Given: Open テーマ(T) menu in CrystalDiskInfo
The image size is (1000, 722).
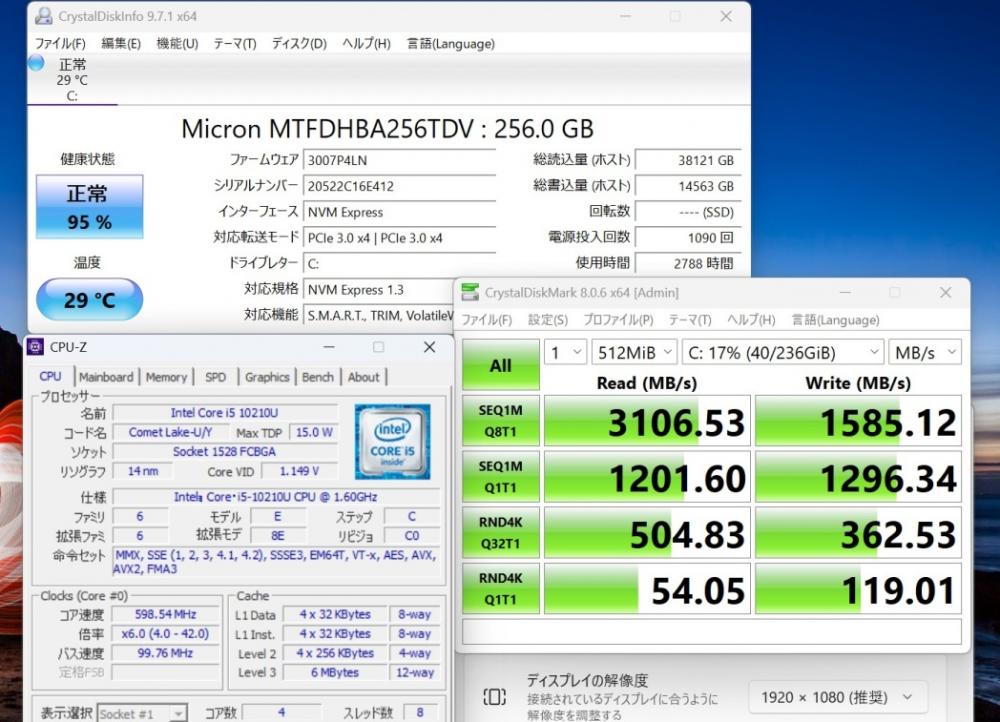Looking at the screenshot, I should pos(235,43).
